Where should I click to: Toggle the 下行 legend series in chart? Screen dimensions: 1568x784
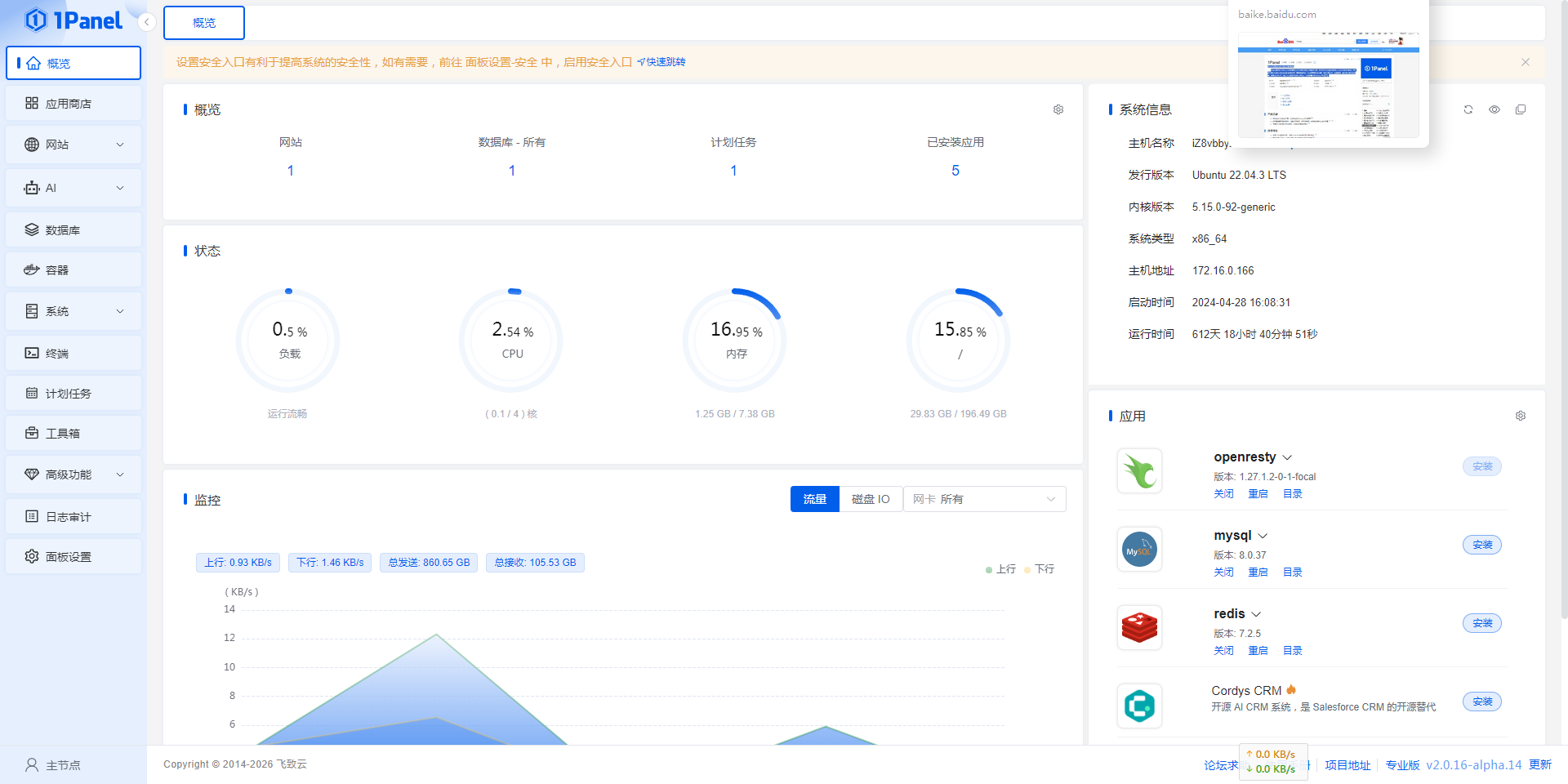pos(1039,569)
